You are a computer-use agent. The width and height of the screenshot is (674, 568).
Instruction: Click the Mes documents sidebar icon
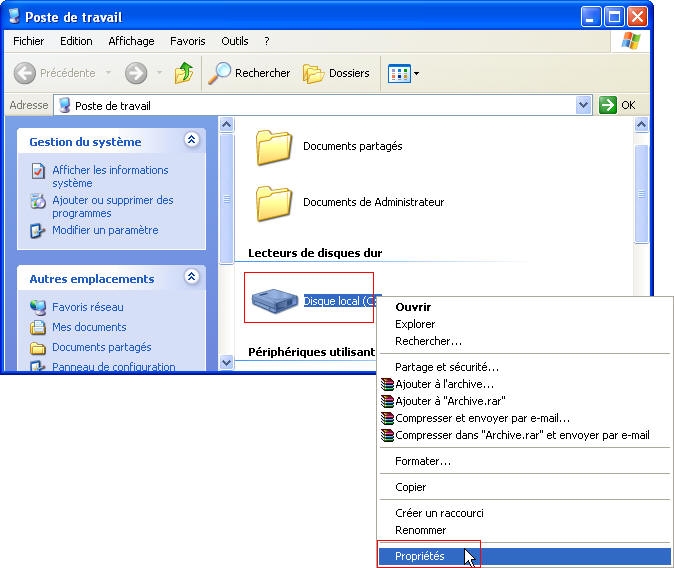(x=38, y=327)
